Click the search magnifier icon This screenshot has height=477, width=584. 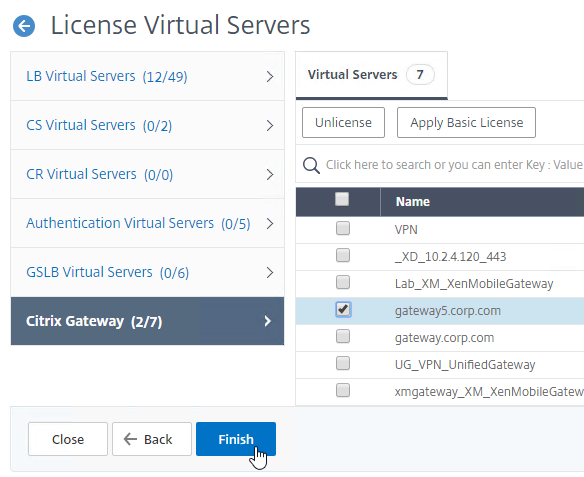pos(311,165)
